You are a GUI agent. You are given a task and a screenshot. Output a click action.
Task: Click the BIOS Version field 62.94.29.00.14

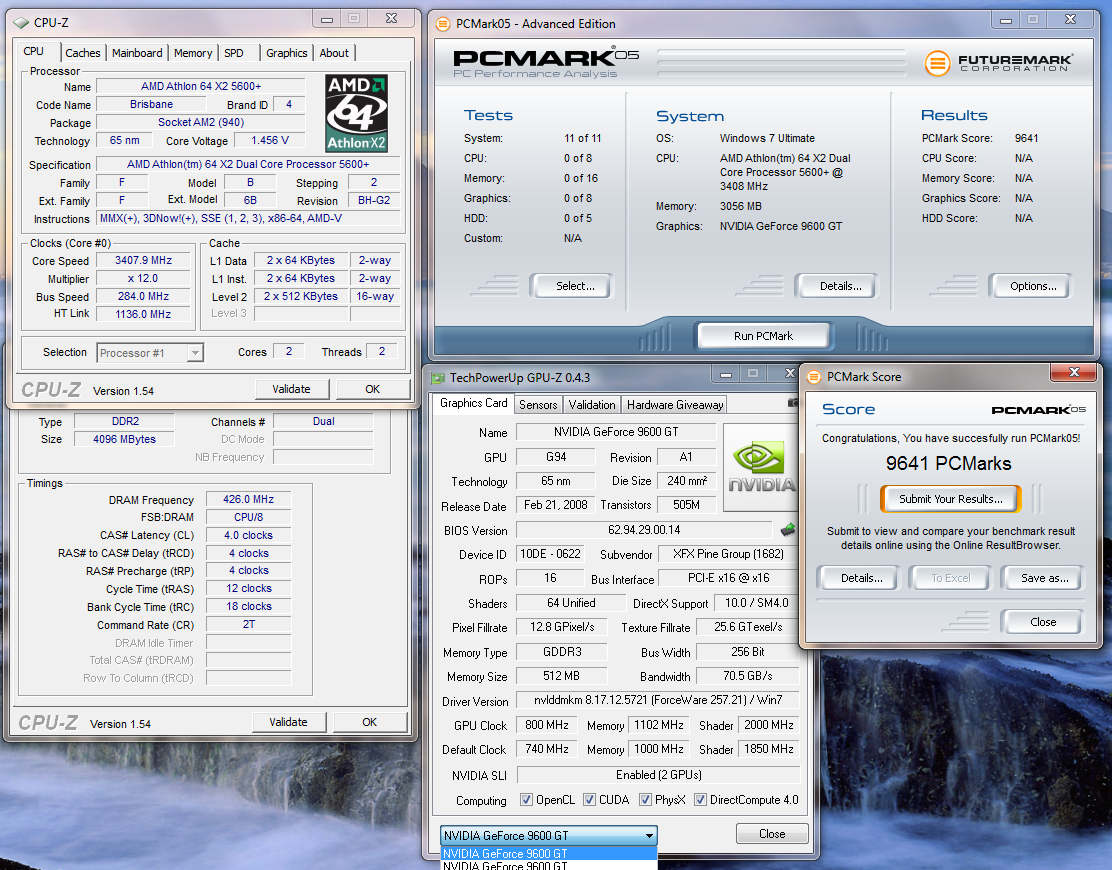click(x=644, y=530)
